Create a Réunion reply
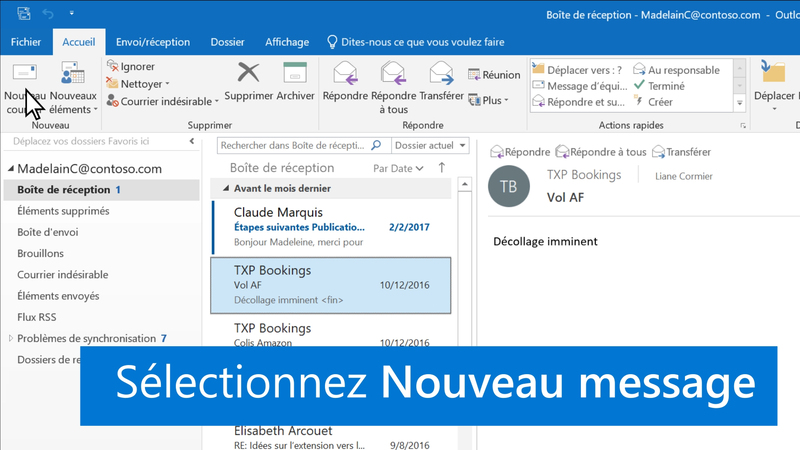Screen dimensions: 800x450 (494, 75)
